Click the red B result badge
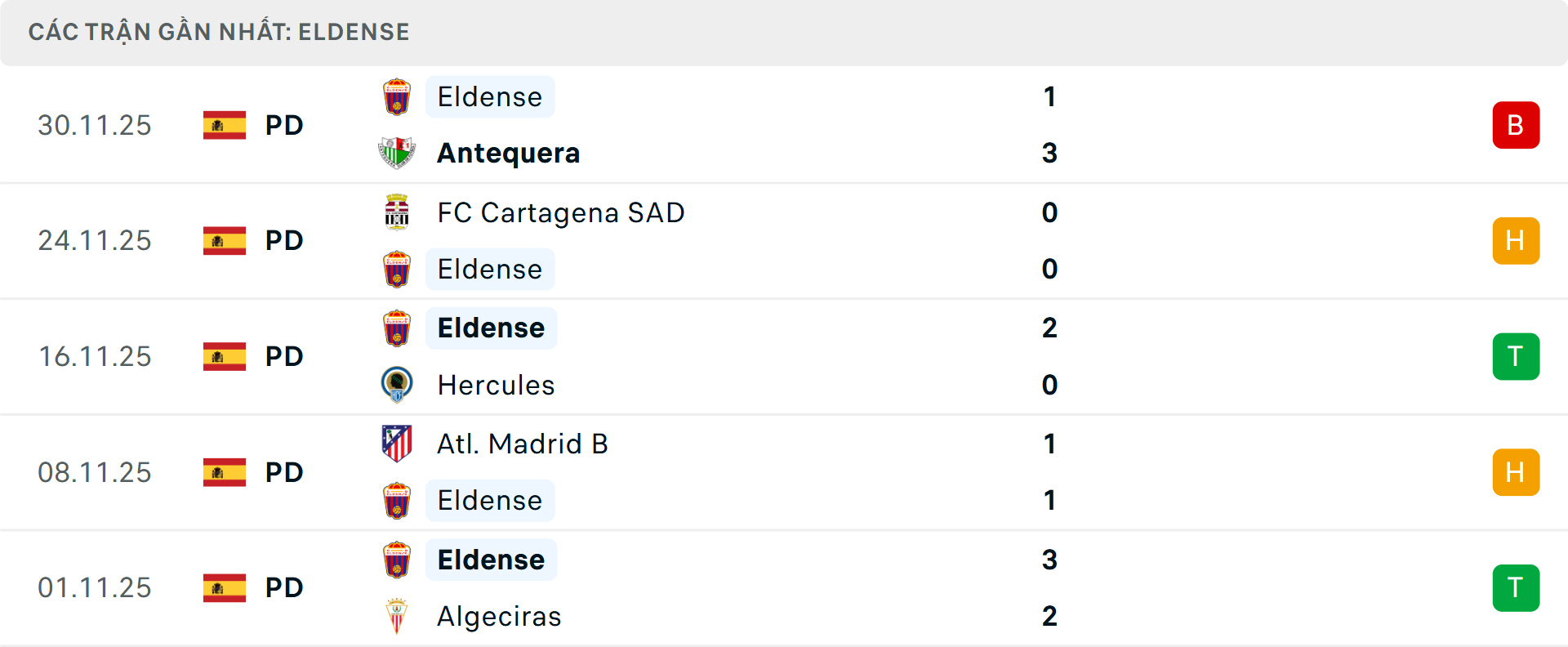Screen dimensions: 1568x647 1516,125
